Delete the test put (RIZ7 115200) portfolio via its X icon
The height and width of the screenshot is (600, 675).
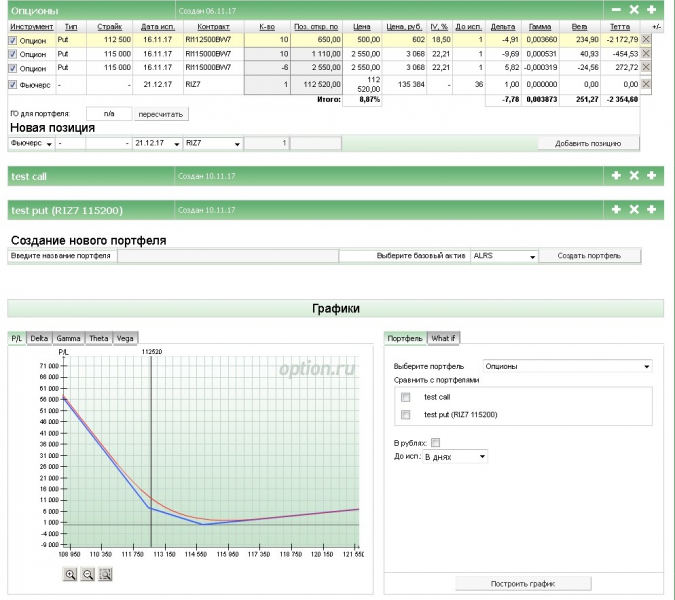634,209
